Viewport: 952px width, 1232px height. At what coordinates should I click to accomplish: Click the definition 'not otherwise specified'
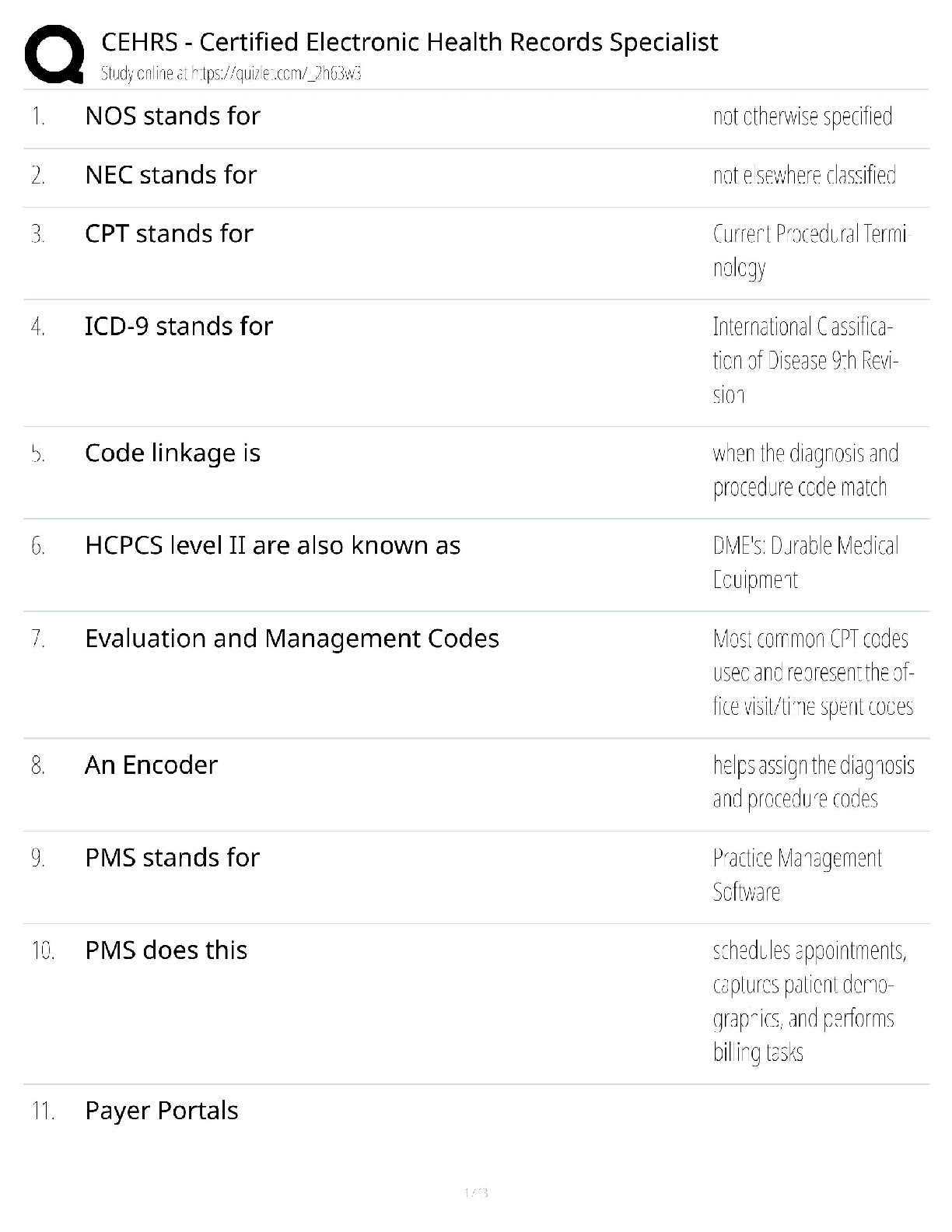click(802, 117)
